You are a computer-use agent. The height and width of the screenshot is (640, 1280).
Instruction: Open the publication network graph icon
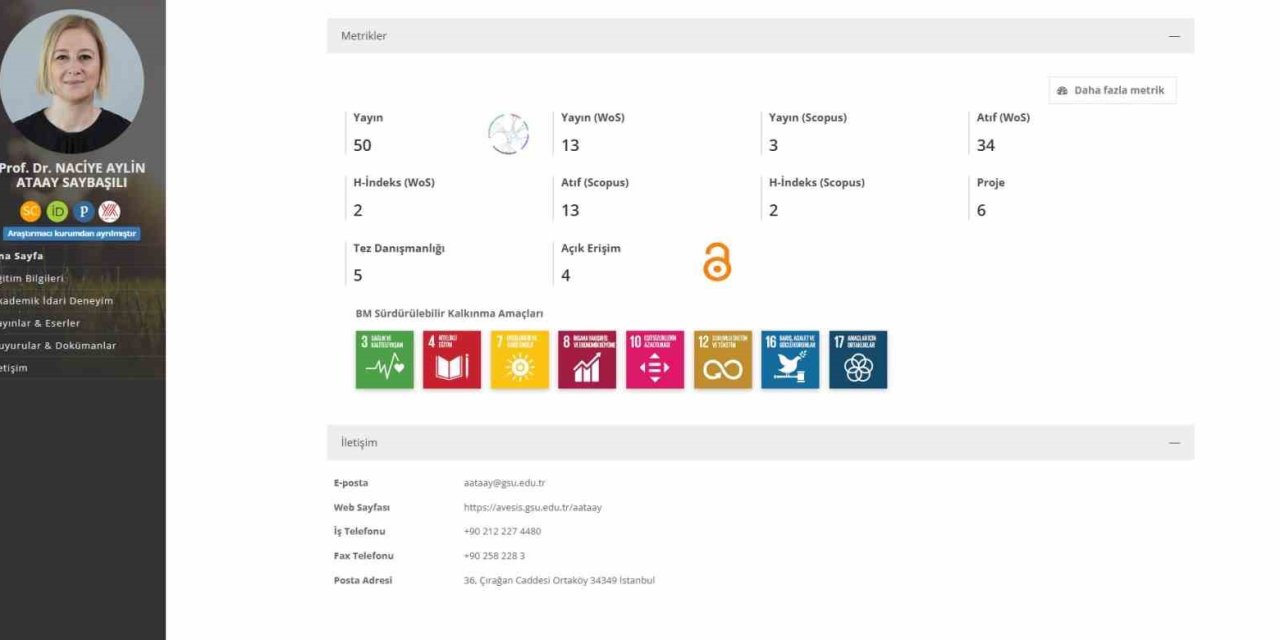[x=508, y=134]
